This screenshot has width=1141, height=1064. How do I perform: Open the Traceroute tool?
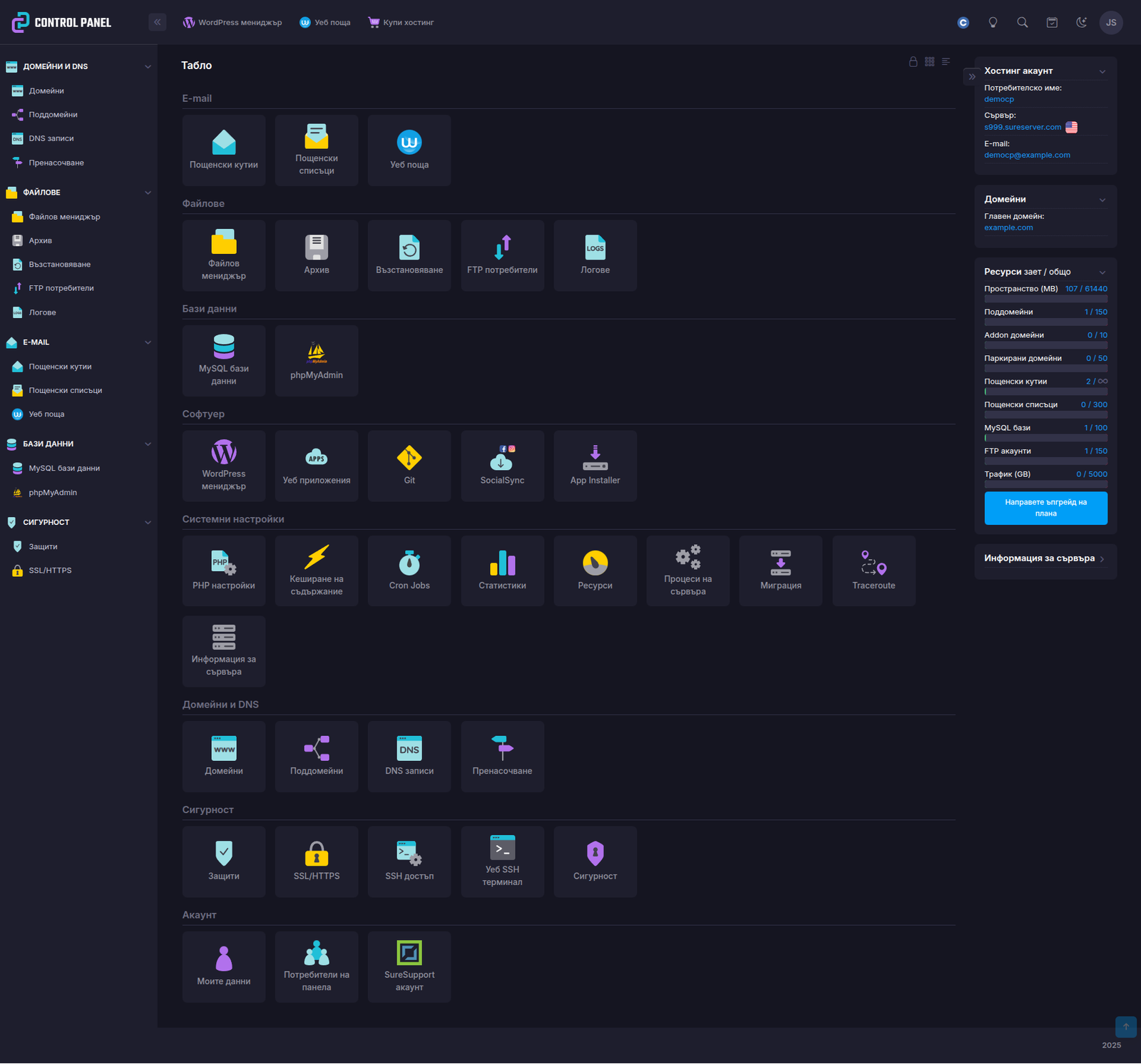pyautogui.click(x=874, y=571)
